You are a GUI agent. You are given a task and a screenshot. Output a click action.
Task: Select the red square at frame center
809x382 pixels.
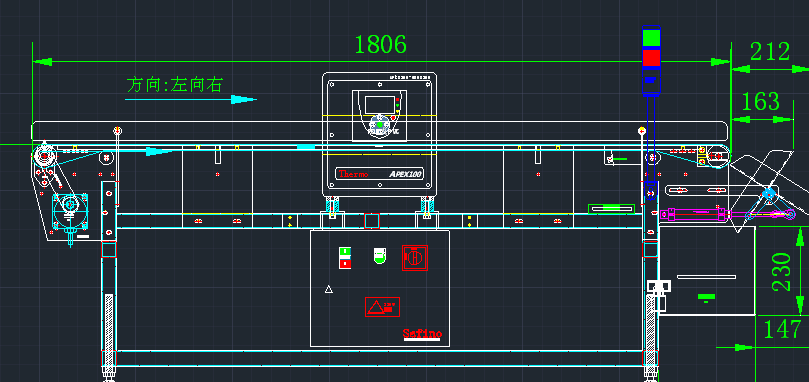click(372, 221)
